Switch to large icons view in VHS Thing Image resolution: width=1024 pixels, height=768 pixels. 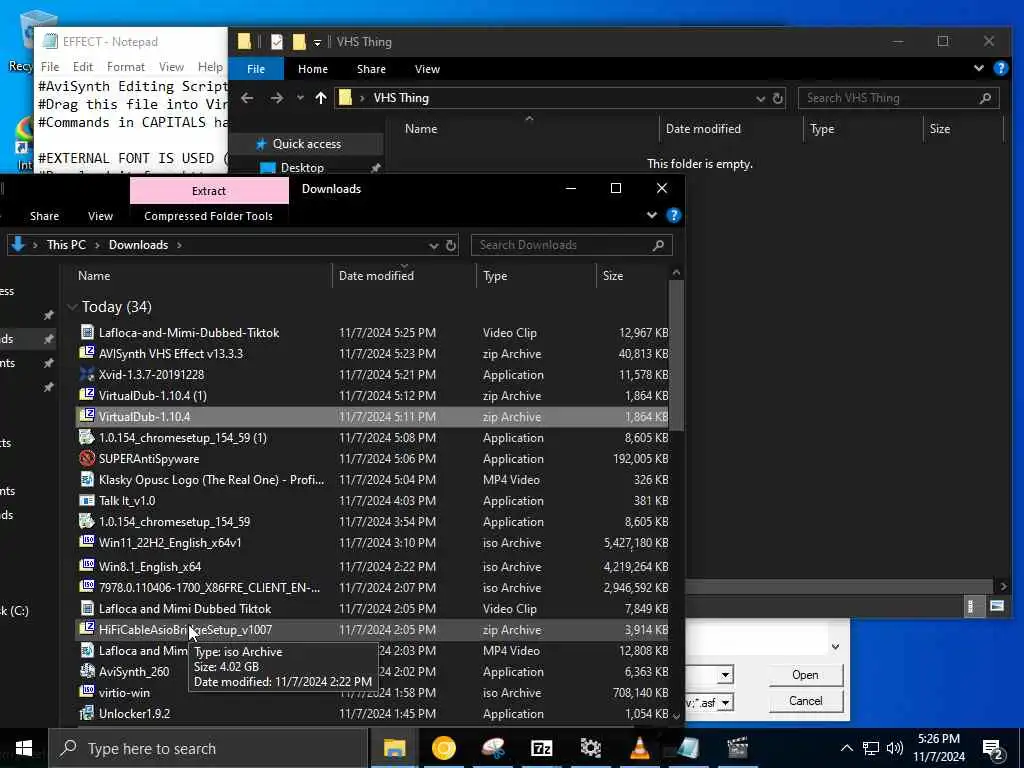coord(997,606)
